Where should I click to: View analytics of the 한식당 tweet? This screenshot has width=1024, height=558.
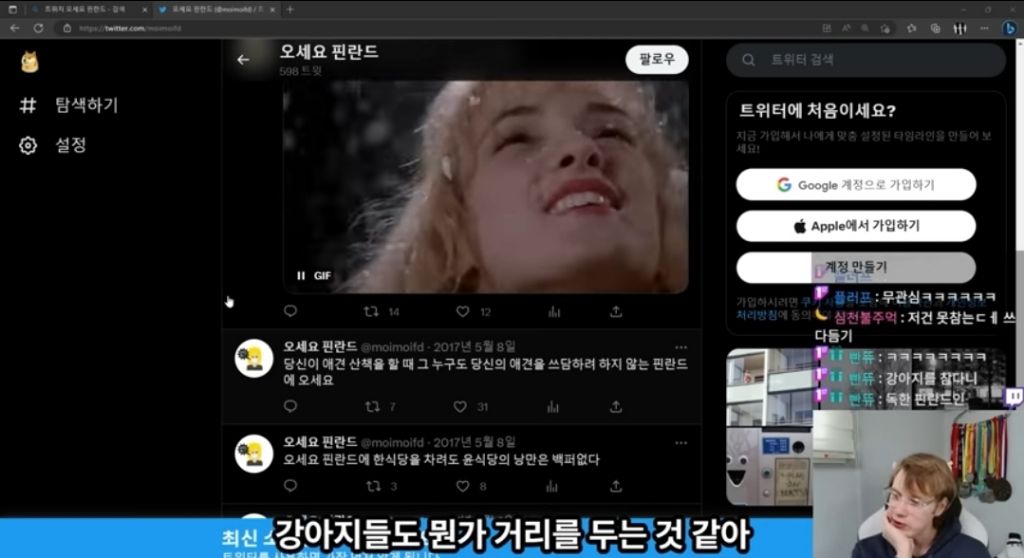pyautogui.click(x=552, y=486)
